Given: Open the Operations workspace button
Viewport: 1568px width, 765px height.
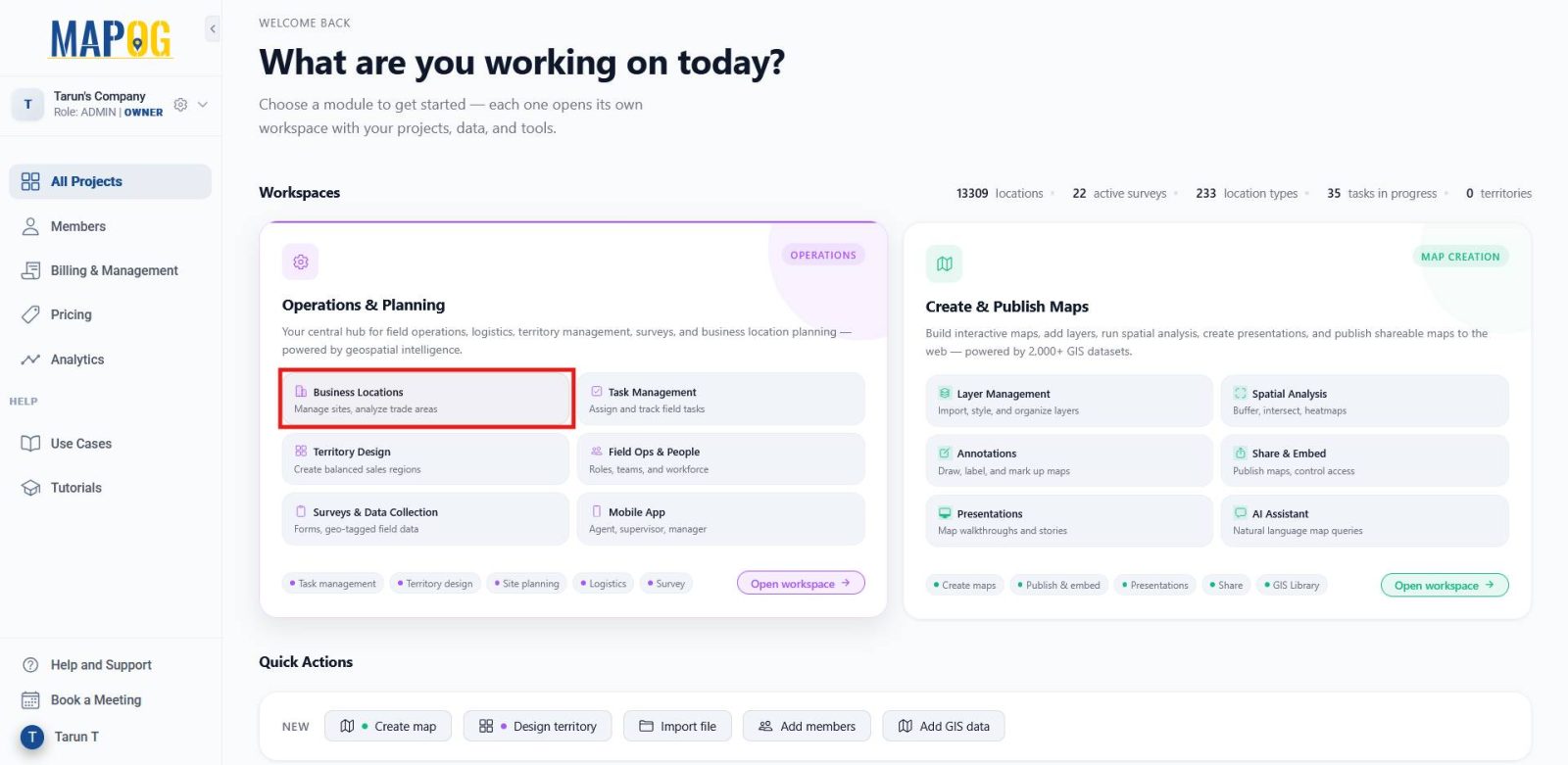Looking at the screenshot, I should click(x=801, y=583).
